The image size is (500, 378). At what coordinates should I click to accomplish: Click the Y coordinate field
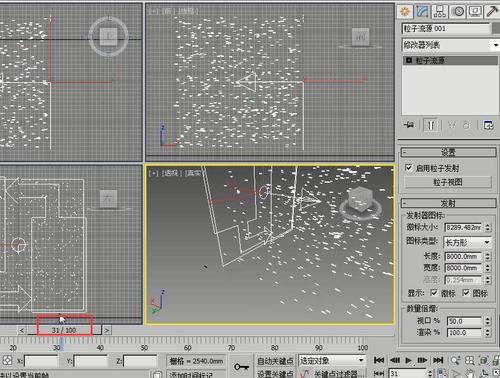[91, 361]
